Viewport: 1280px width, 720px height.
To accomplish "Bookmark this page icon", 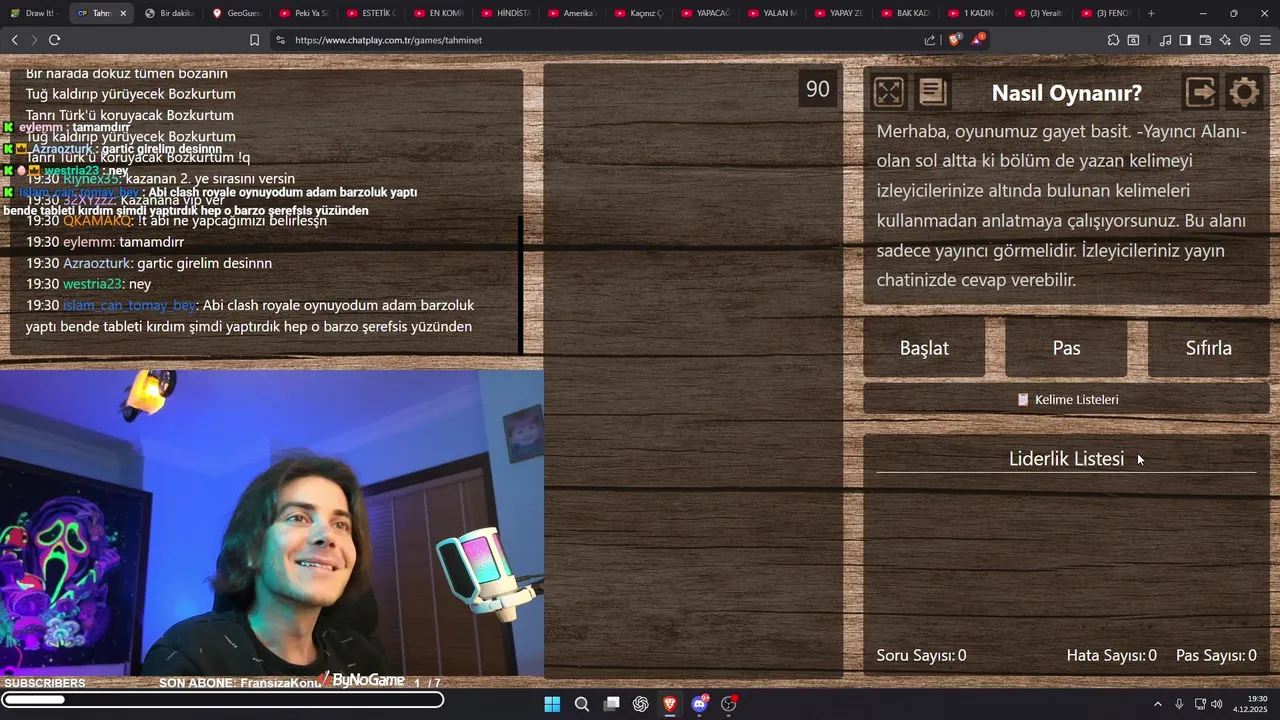I will click(x=254, y=40).
